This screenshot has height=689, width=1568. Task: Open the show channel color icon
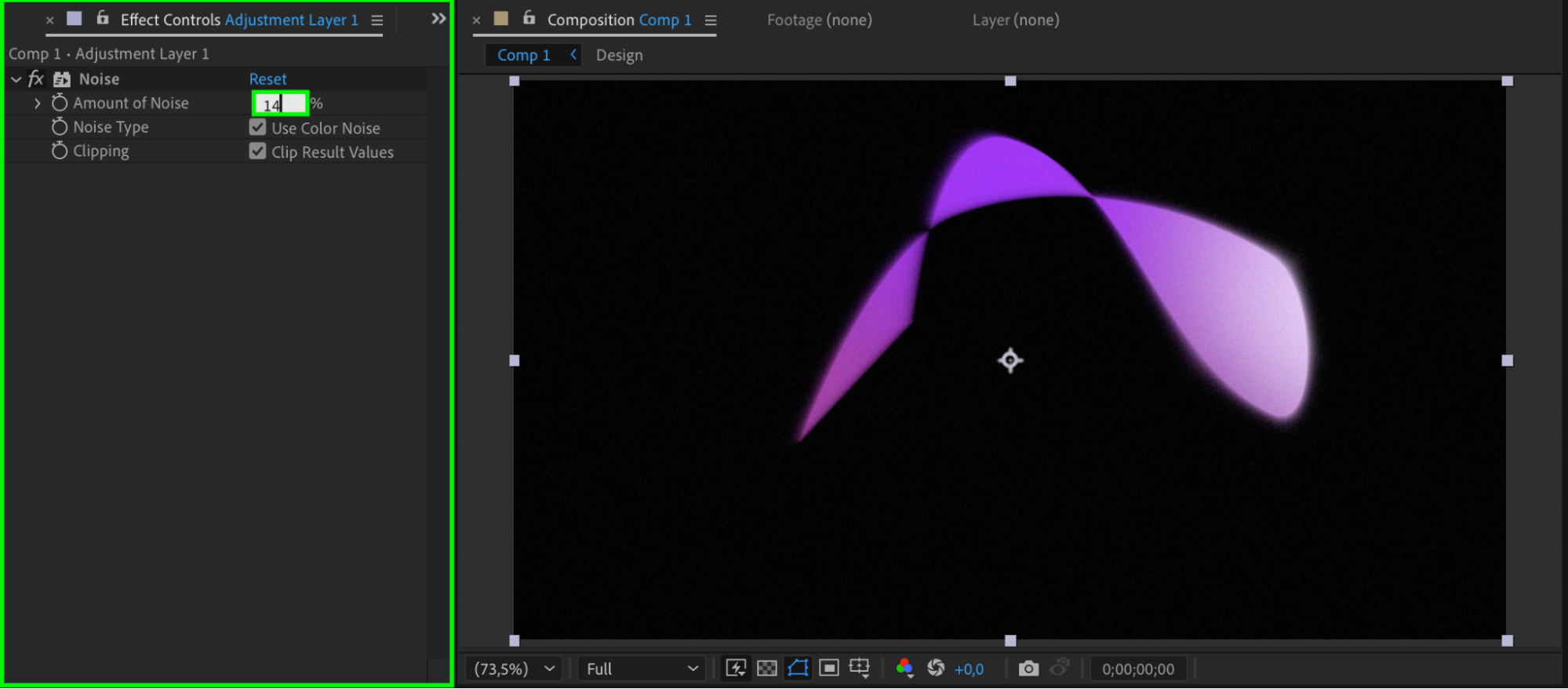(904, 668)
